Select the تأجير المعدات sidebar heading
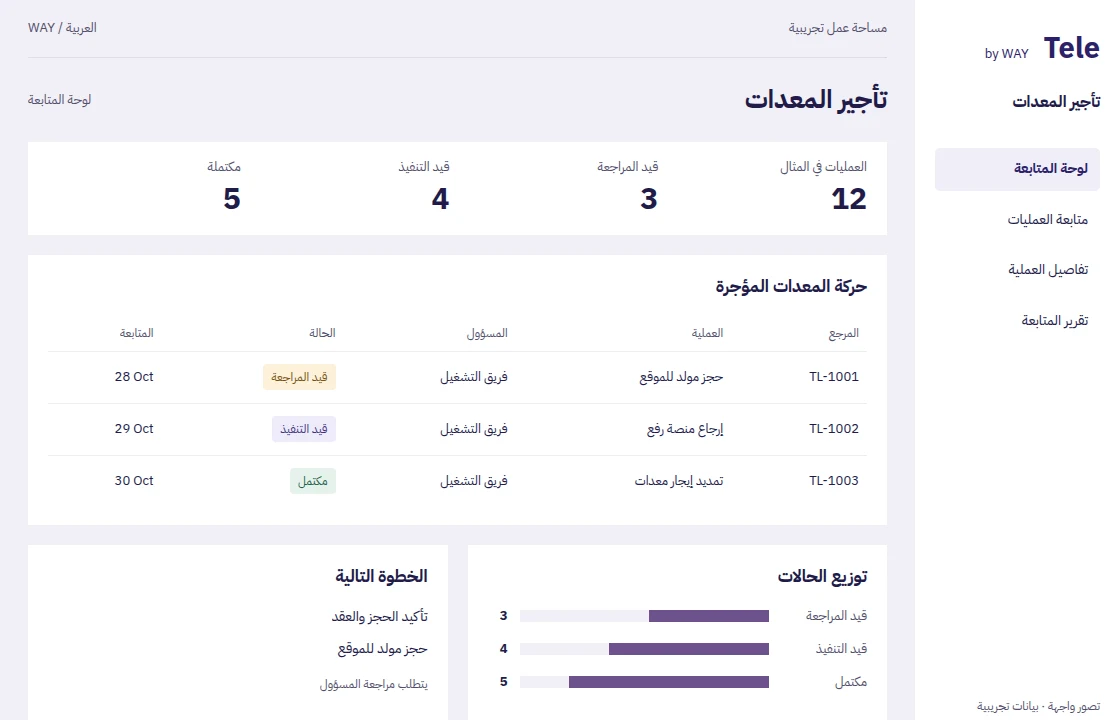This screenshot has height=720, width=1120. (1056, 102)
